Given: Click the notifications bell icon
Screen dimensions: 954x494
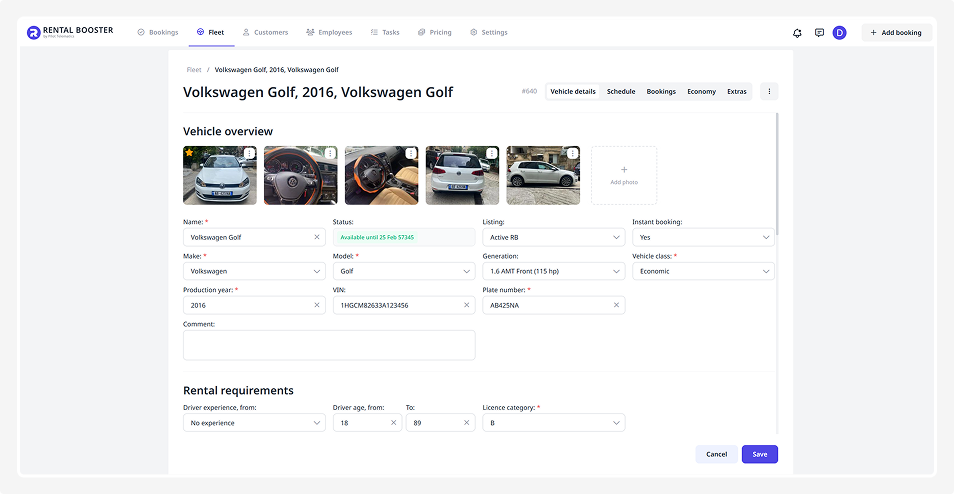Looking at the screenshot, I should tap(797, 33).
